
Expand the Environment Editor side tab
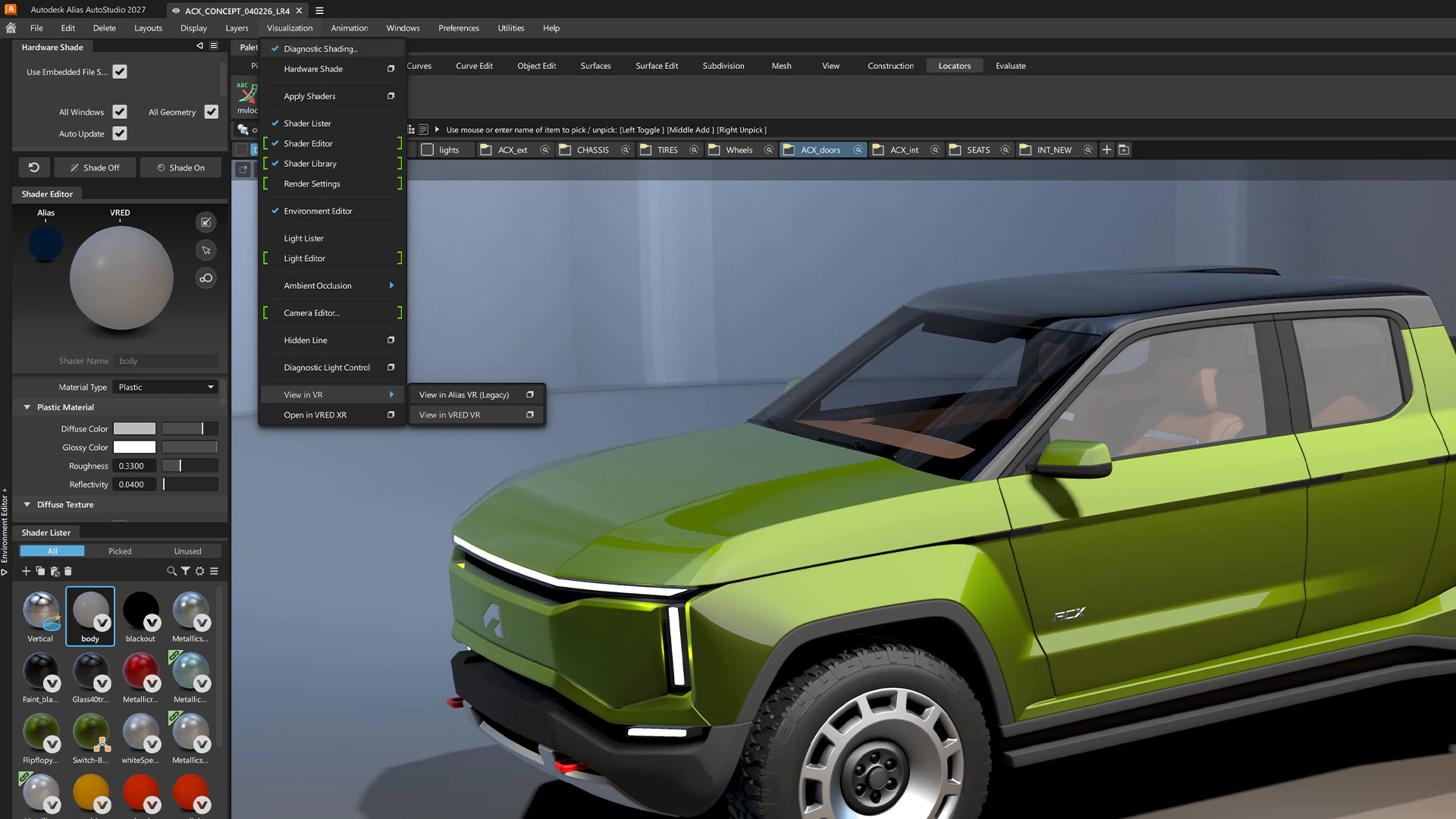[5, 532]
